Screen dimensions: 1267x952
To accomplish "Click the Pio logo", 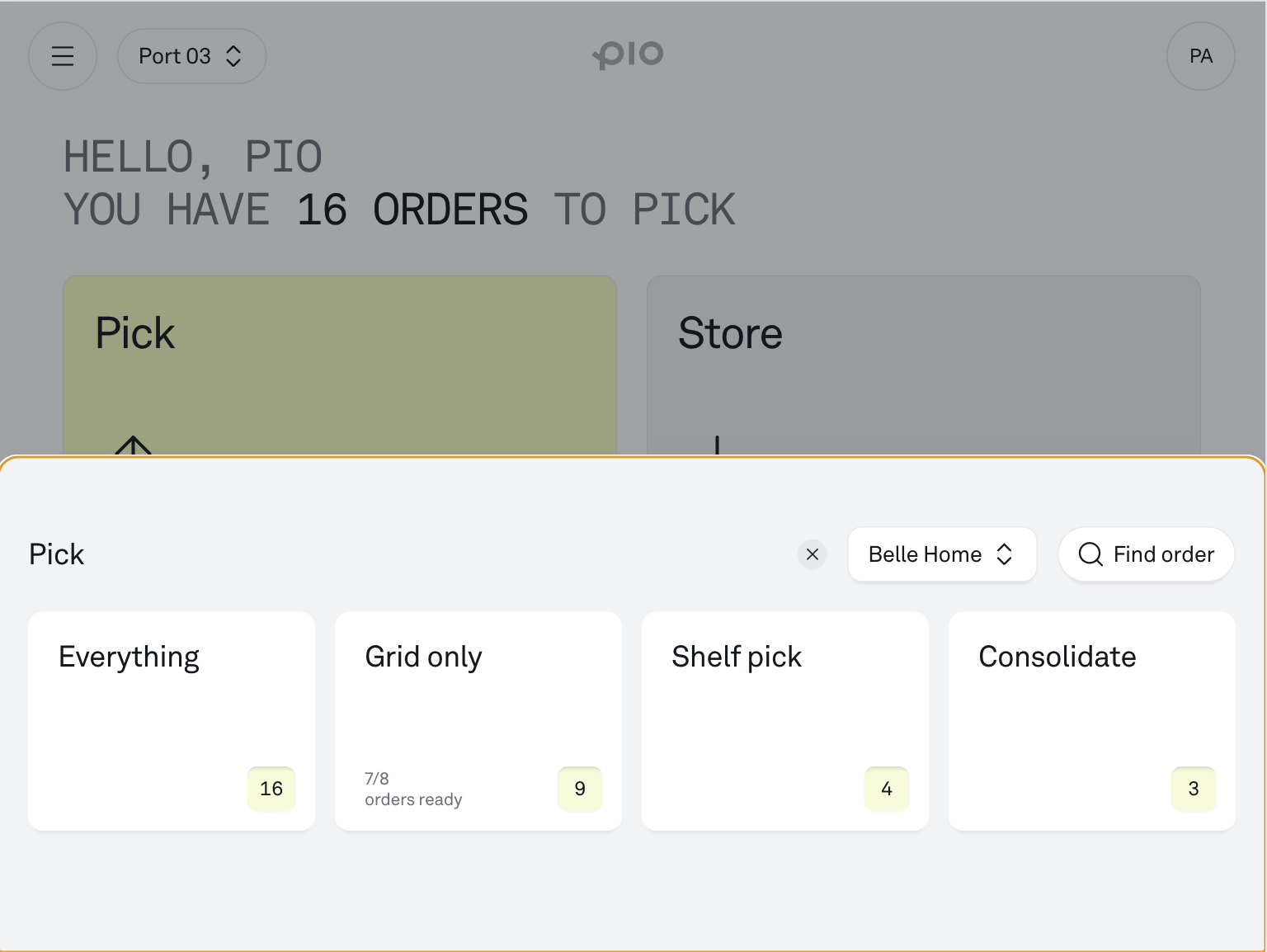I will coord(629,54).
